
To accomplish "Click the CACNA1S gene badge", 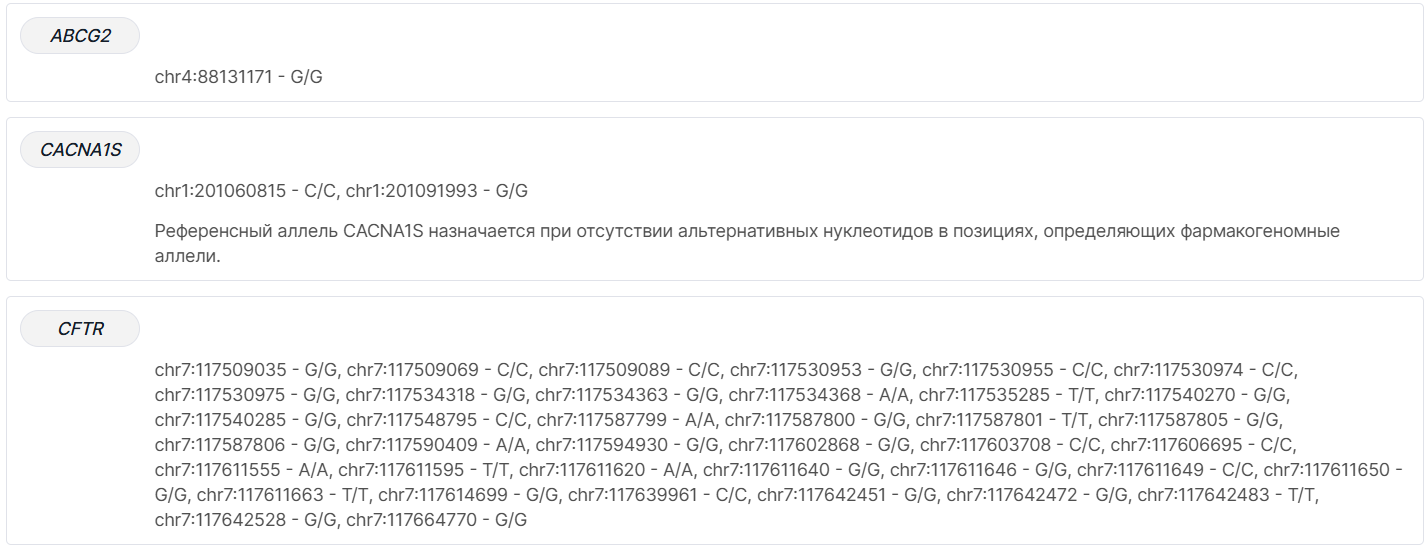I will 80,150.
